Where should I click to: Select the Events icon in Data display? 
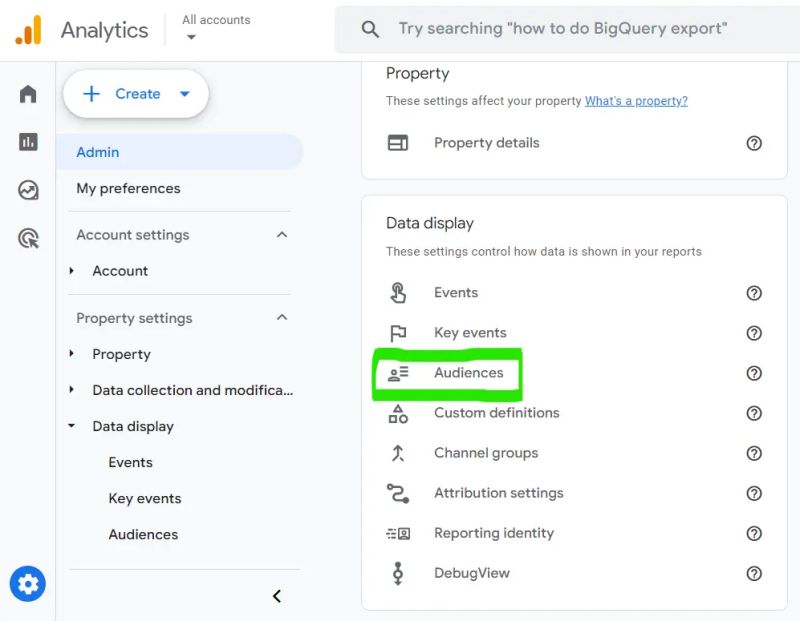click(398, 293)
